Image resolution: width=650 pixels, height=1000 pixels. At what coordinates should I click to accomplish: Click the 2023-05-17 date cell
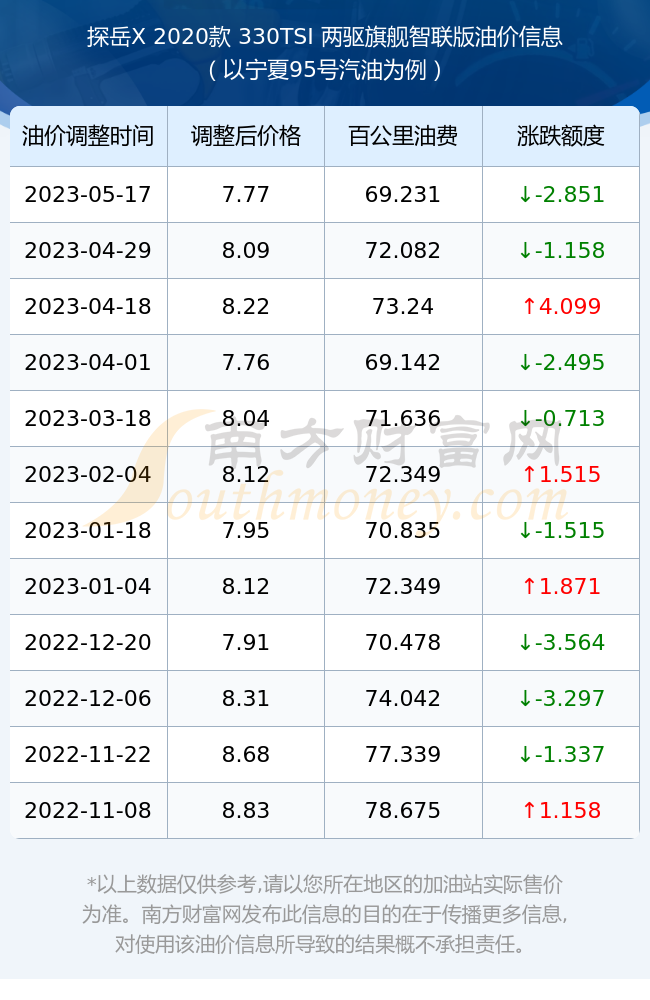click(88, 194)
